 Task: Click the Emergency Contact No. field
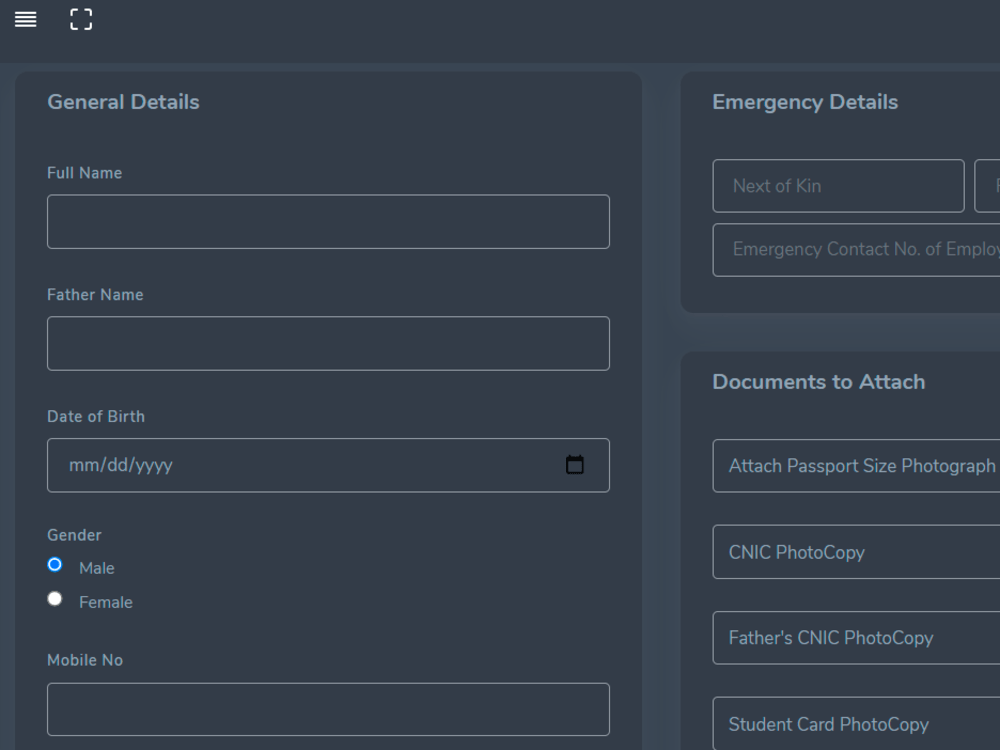point(856,249)
